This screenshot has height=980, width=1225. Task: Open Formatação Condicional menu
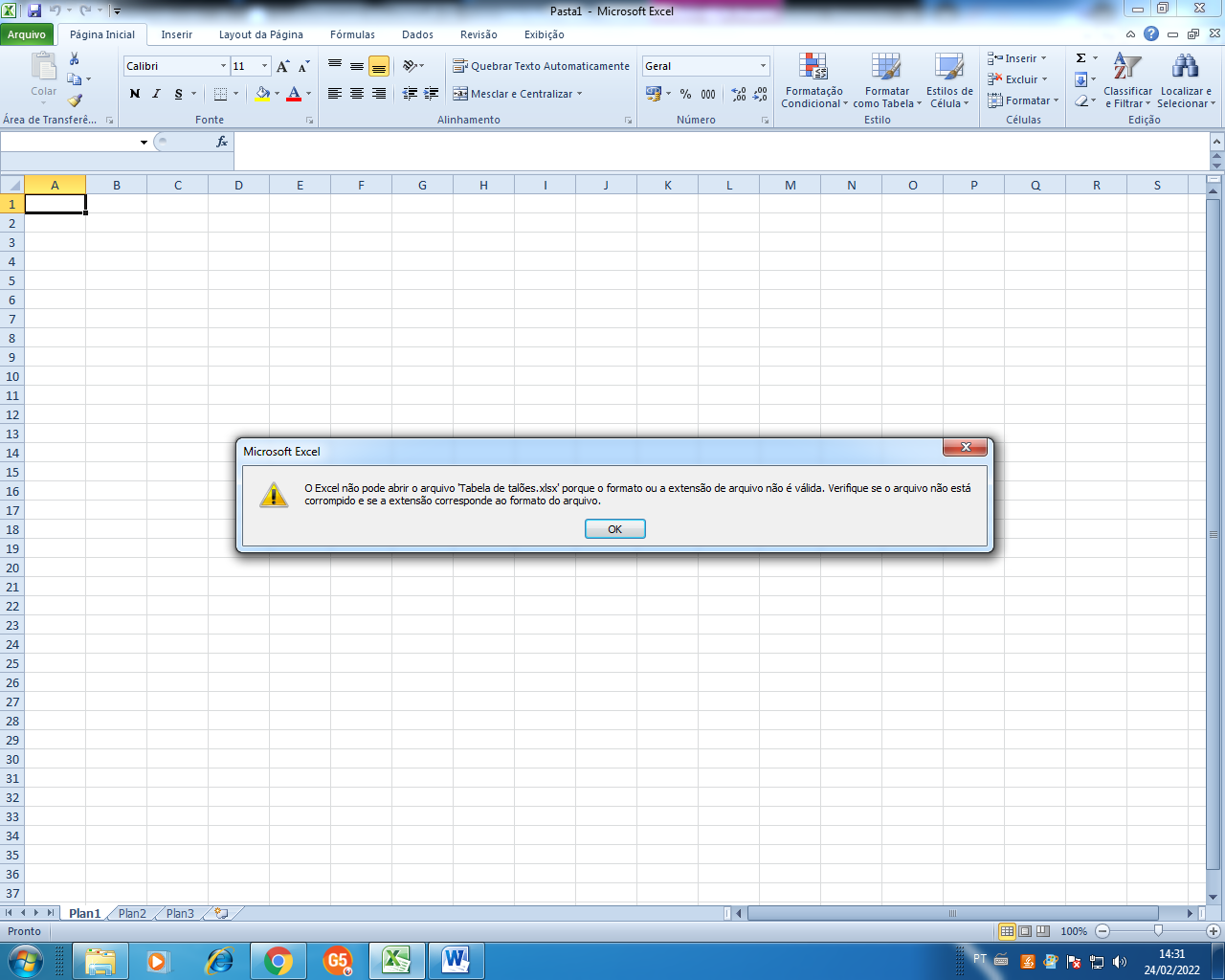click(x=814, y=81)
